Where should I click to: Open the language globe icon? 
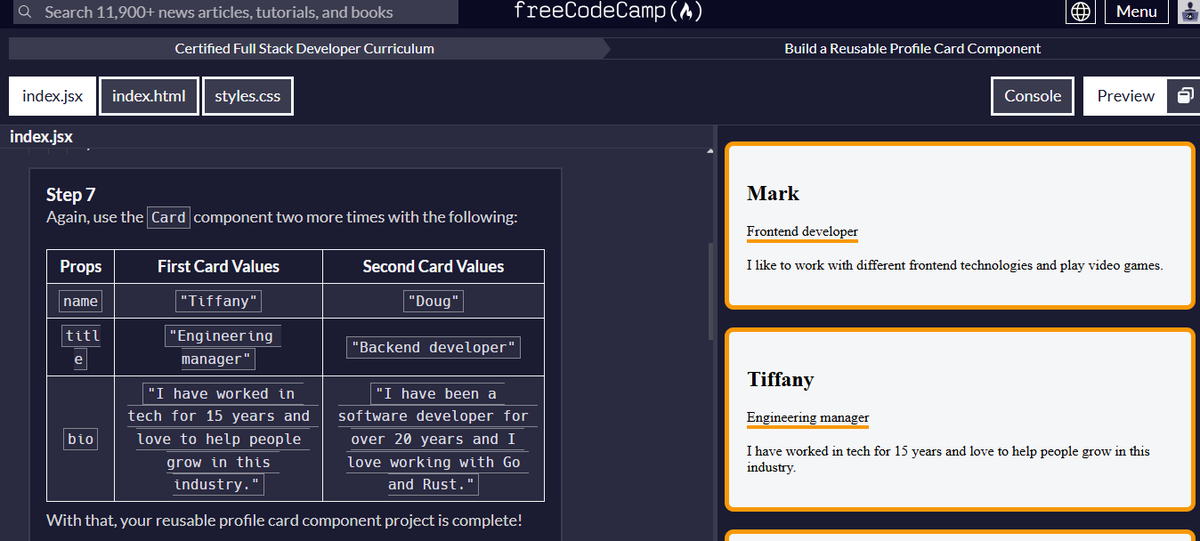pos(1080,12)
